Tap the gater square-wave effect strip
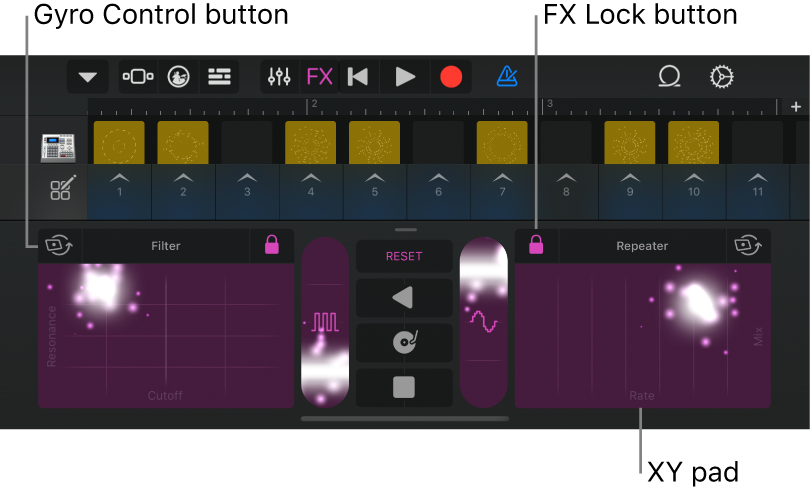812x500 pixels. tap(325, 322)
